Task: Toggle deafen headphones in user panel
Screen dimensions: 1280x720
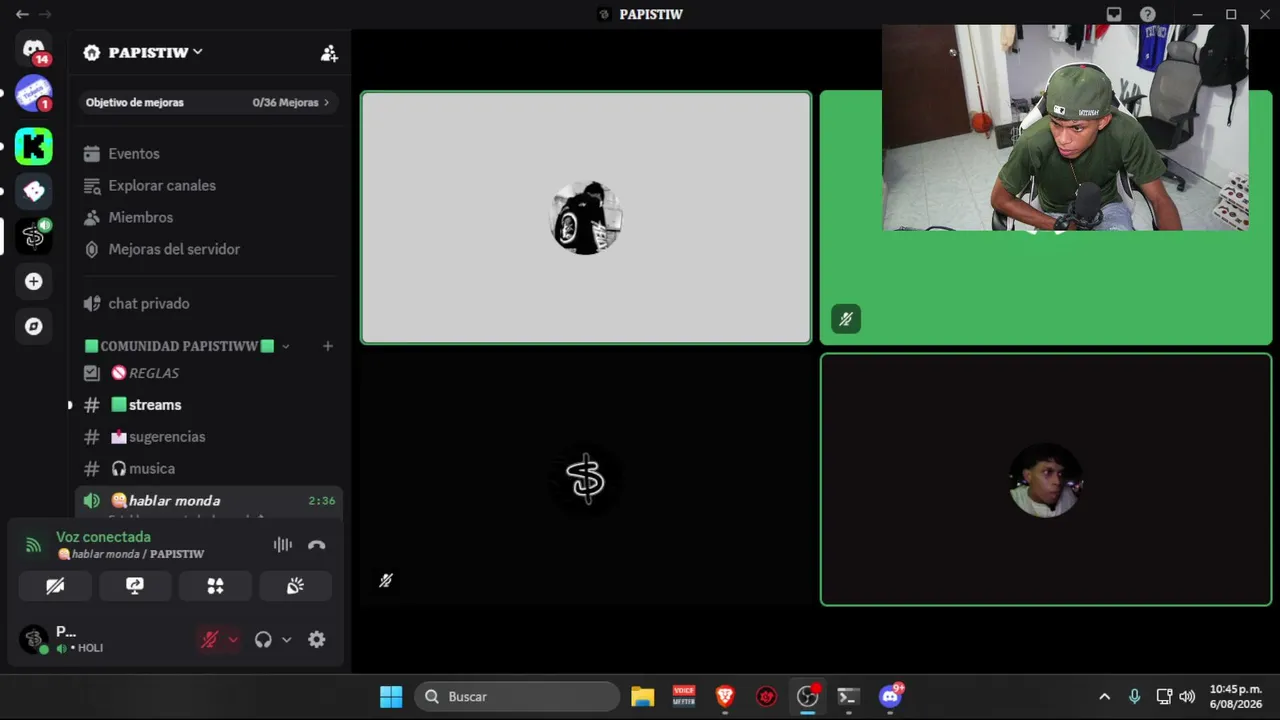Action: tap(263, 640)
